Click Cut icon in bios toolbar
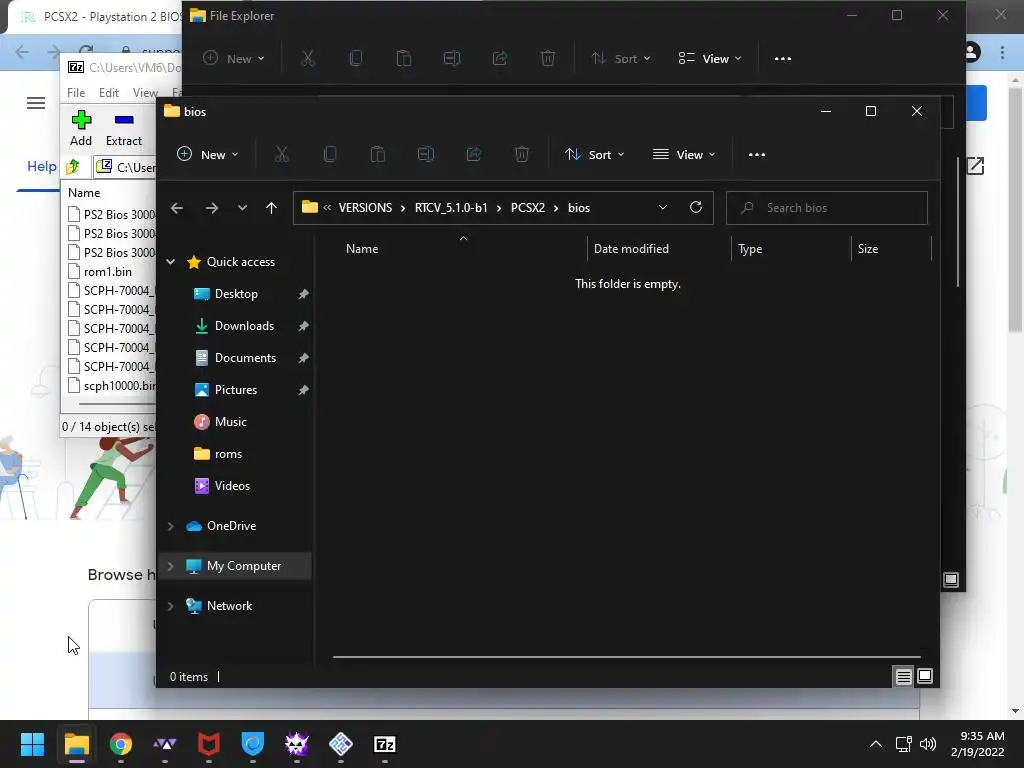The image size is (1024, 768). [x=281, y=155]
